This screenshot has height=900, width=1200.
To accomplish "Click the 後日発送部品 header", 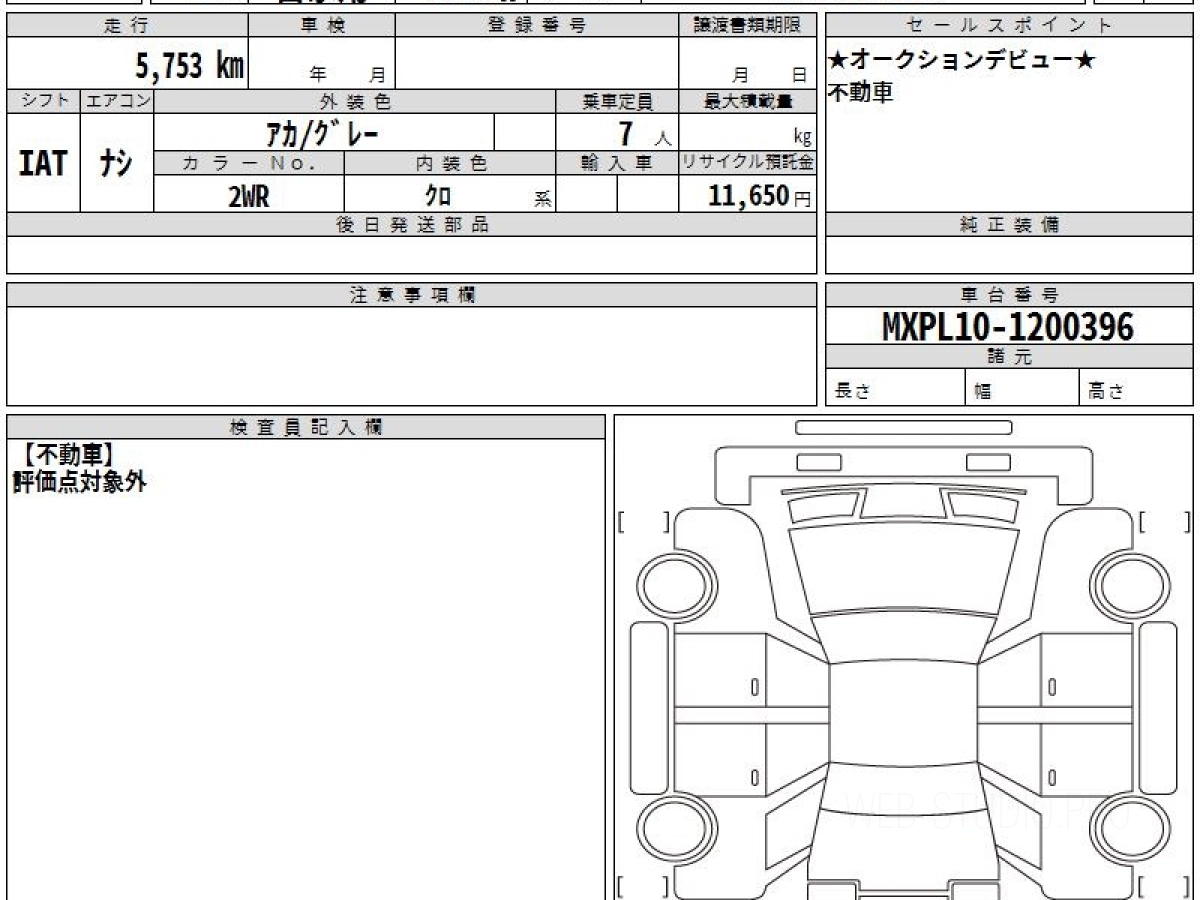I will [x=412, y=225].
